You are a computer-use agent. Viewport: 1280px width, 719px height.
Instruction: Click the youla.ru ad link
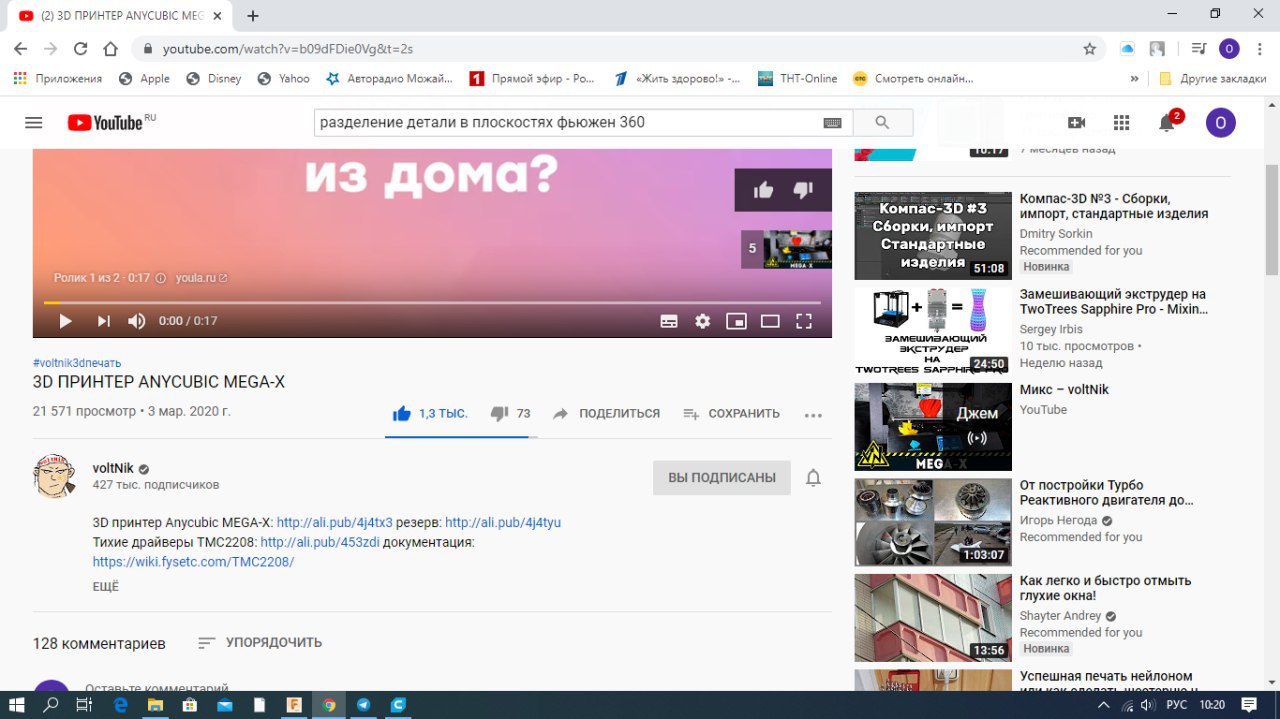201,278
